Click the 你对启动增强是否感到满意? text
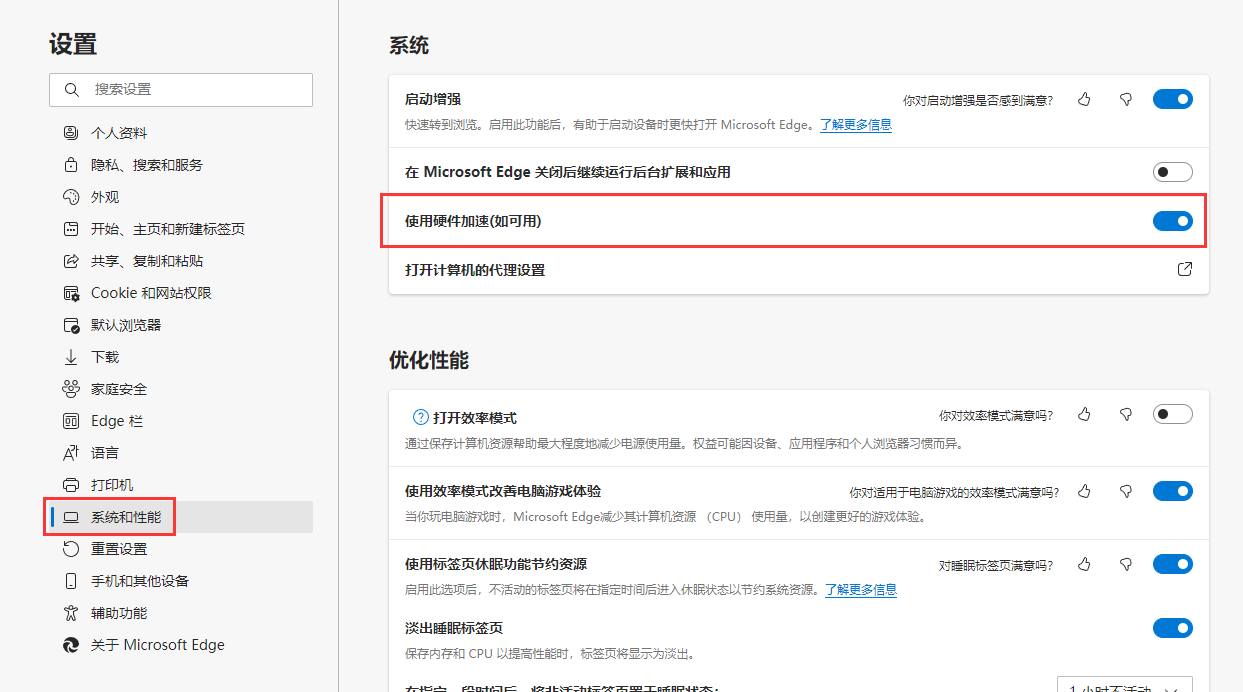 click(977, 100)
